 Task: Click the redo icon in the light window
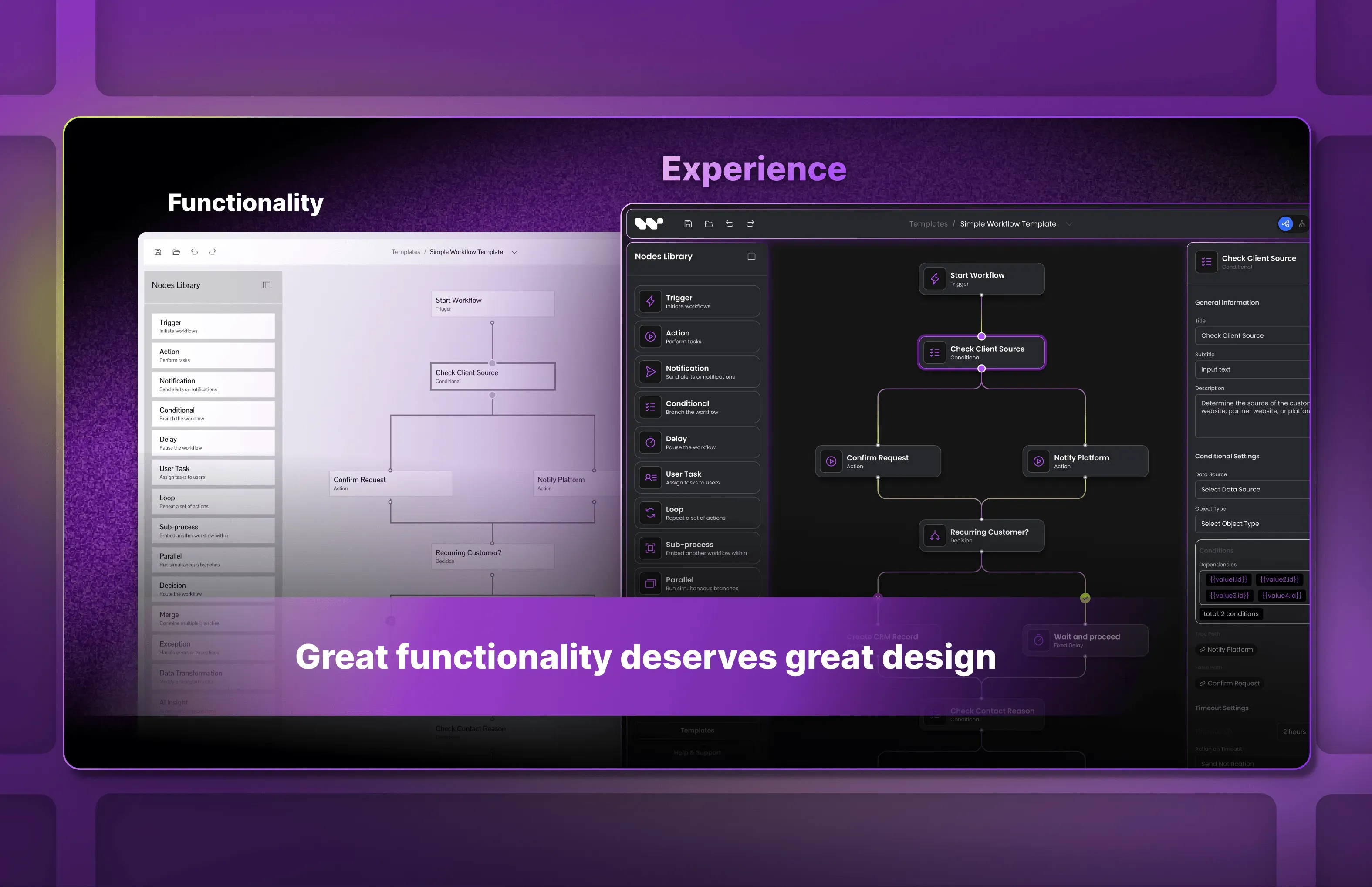point(213,252)
